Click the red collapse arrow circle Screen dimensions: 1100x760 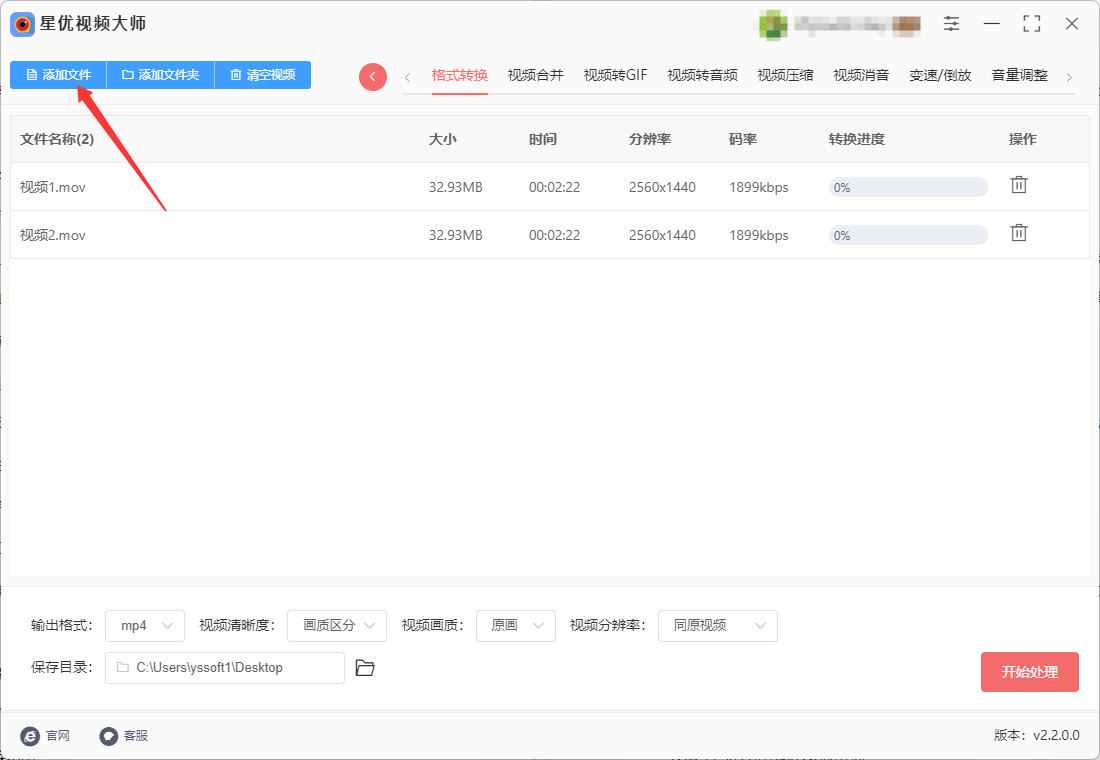coord(373,76)
